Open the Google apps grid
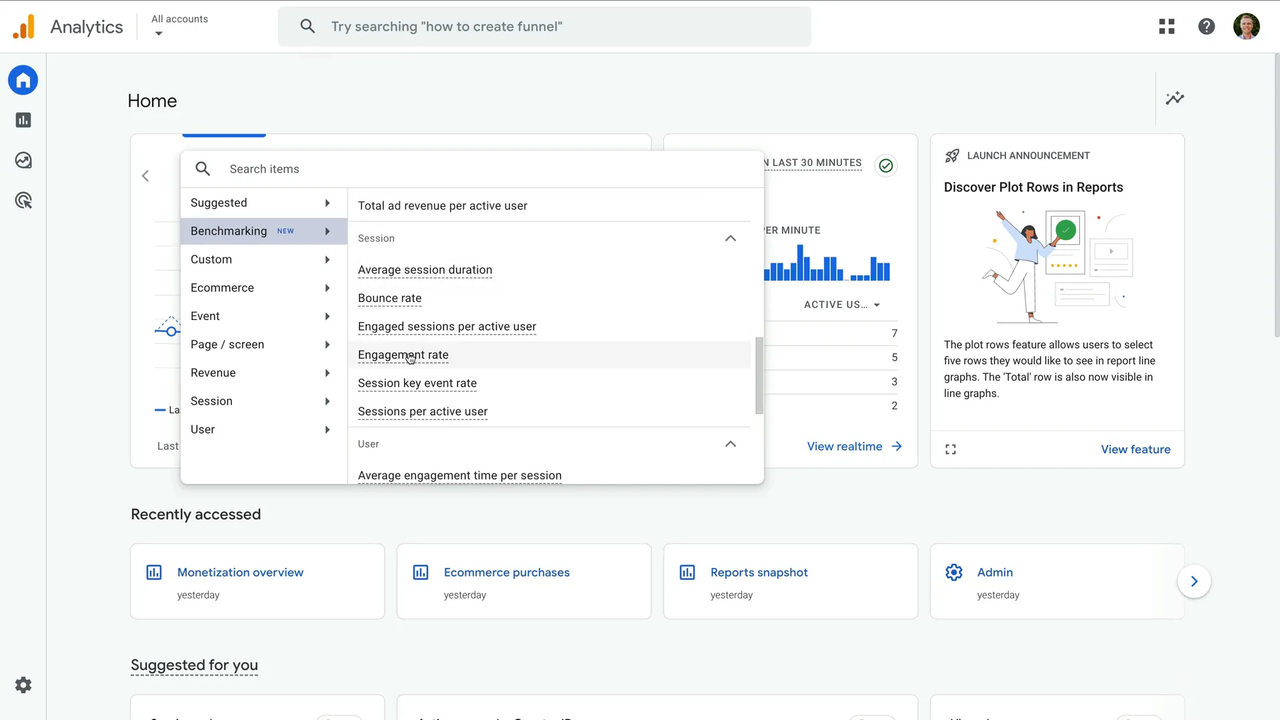Image resolution: width=1280 pixels, height=720 pixels. point(1166,26)
